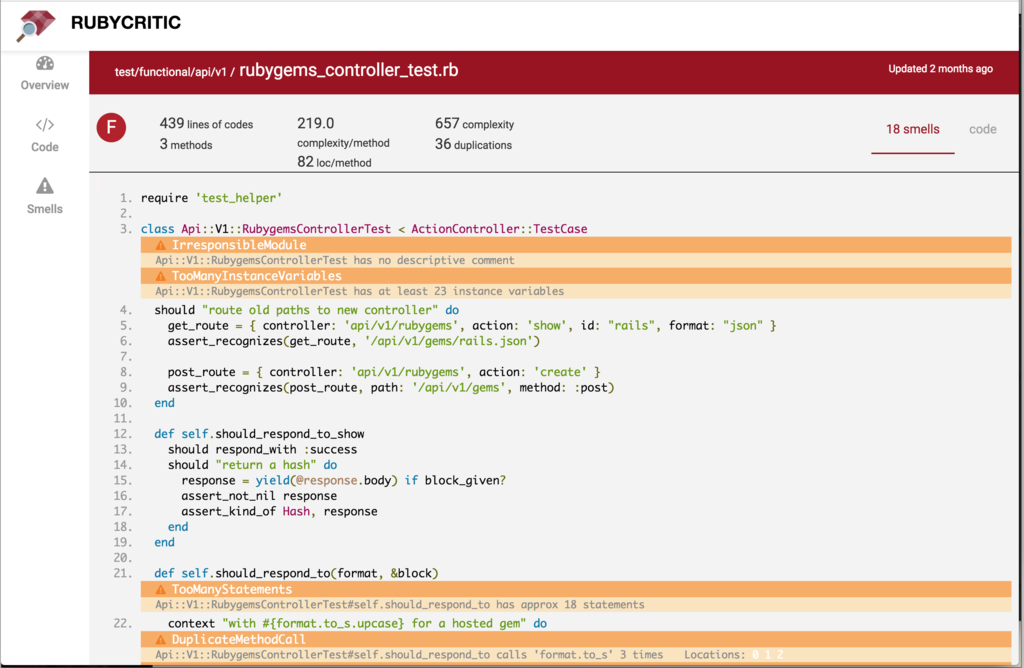Viewport: 1024px width, 668px height.
Task: Select the Code sidebar label
Action: pyautogui.click(x=44, y=147)
